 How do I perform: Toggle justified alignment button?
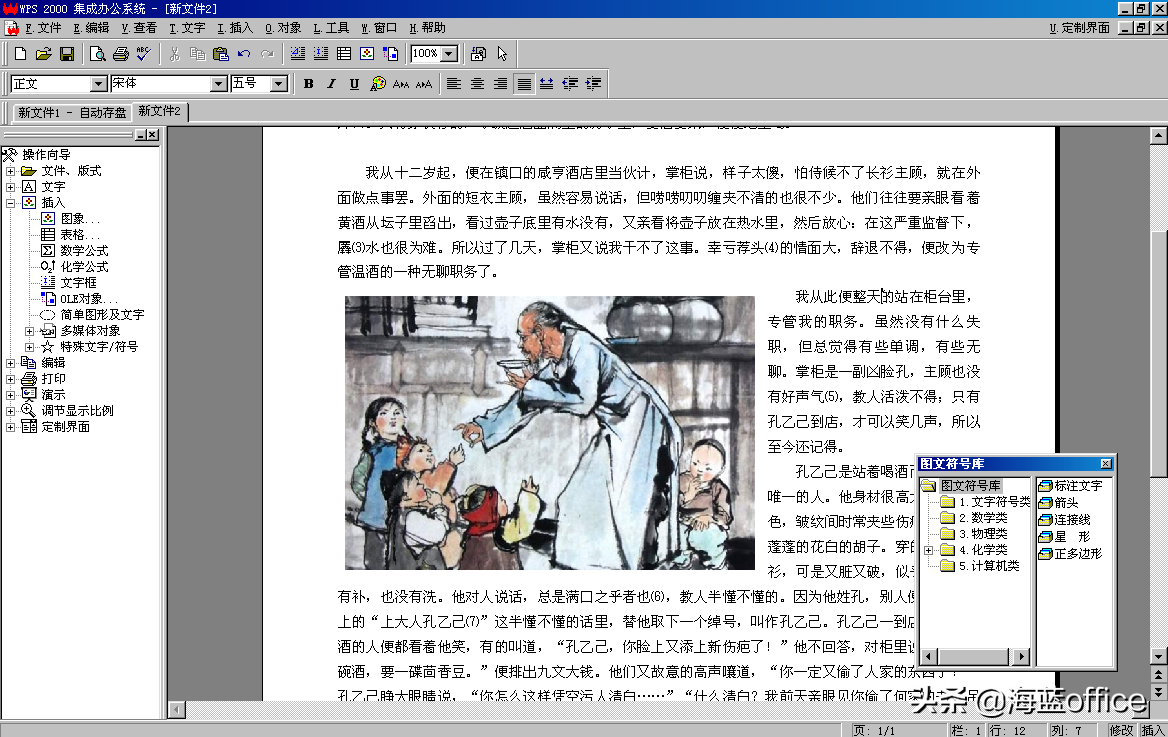click(x=524, y=83)
